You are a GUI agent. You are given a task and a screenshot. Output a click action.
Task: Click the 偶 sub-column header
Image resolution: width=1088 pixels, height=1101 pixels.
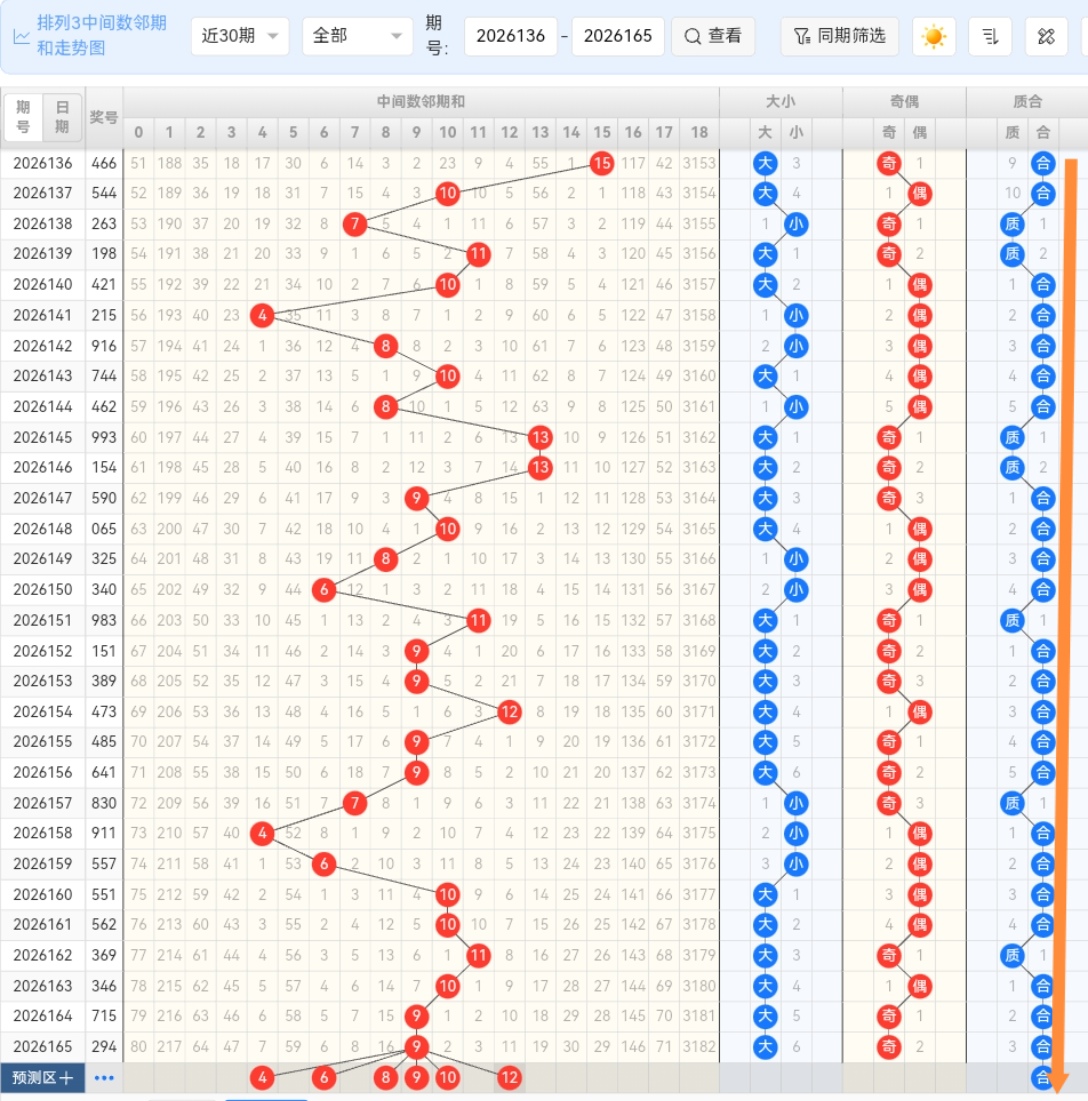919,133
